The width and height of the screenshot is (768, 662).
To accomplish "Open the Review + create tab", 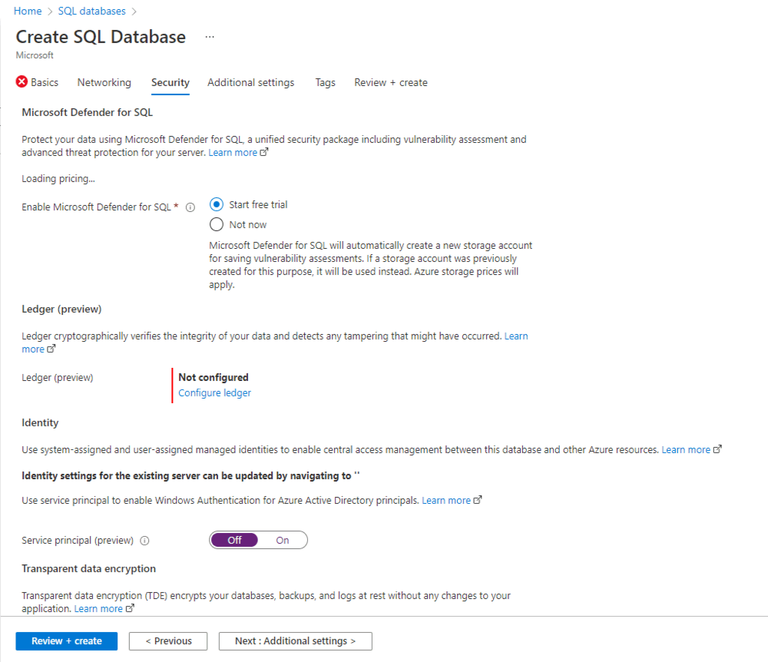I will tap(390, 82).
